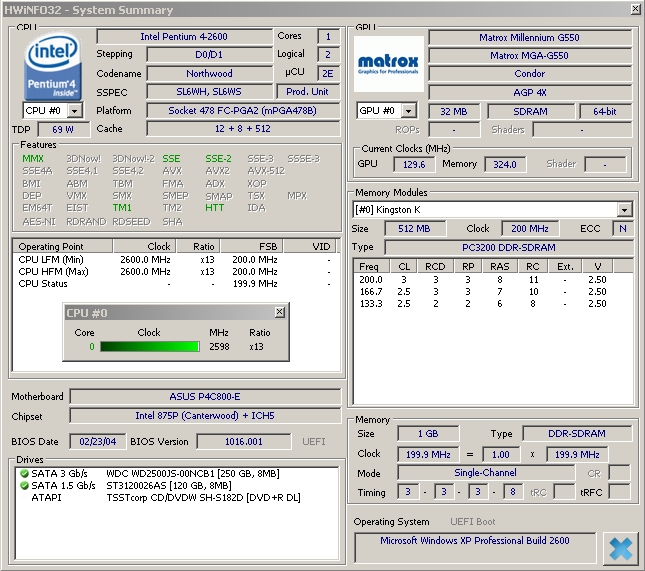Click green status icon for SATA 1.5 Gb/s drive

click(x=24, y=485)
